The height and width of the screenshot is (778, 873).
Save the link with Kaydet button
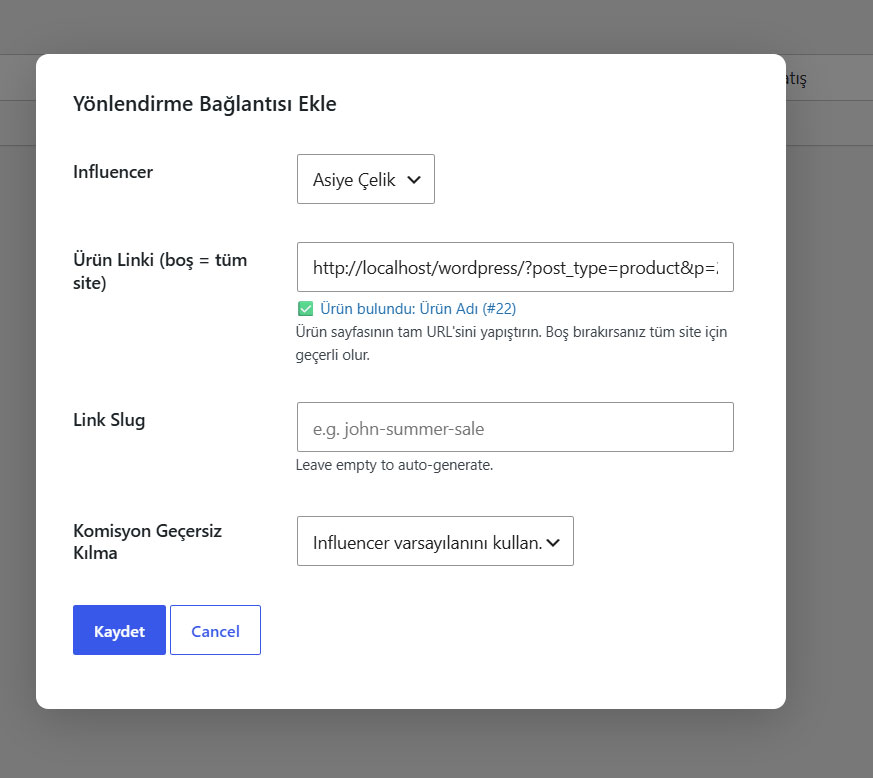[x=119, y=630]
